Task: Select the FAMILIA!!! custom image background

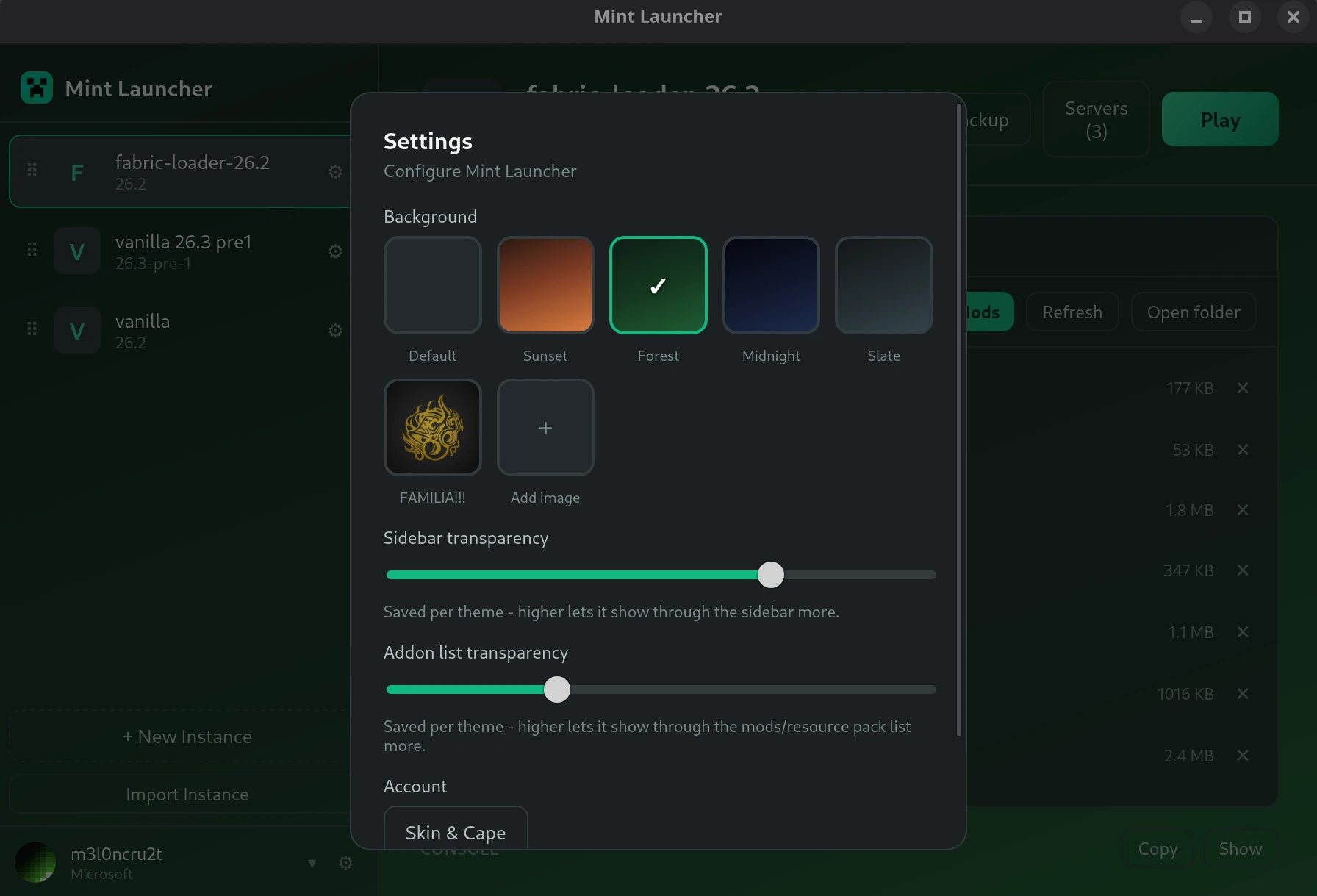Action: coord(433,428)
